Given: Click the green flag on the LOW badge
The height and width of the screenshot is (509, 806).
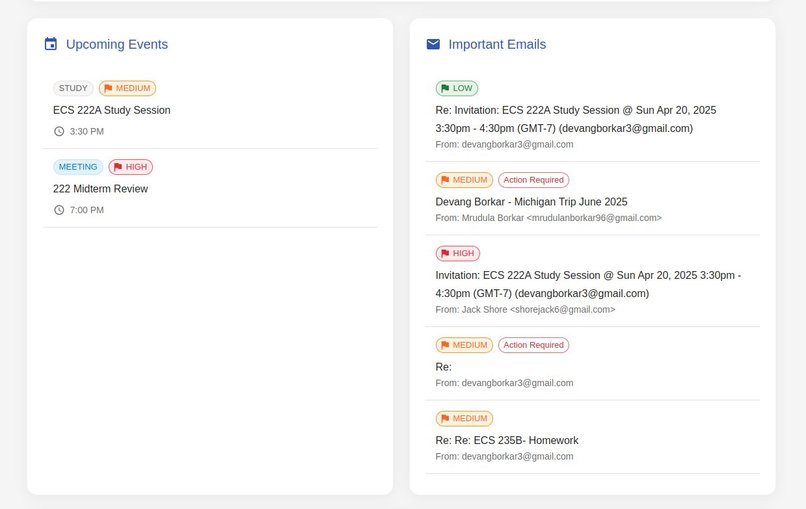Looking at the screenshot, I should click(x=445, y=88).
